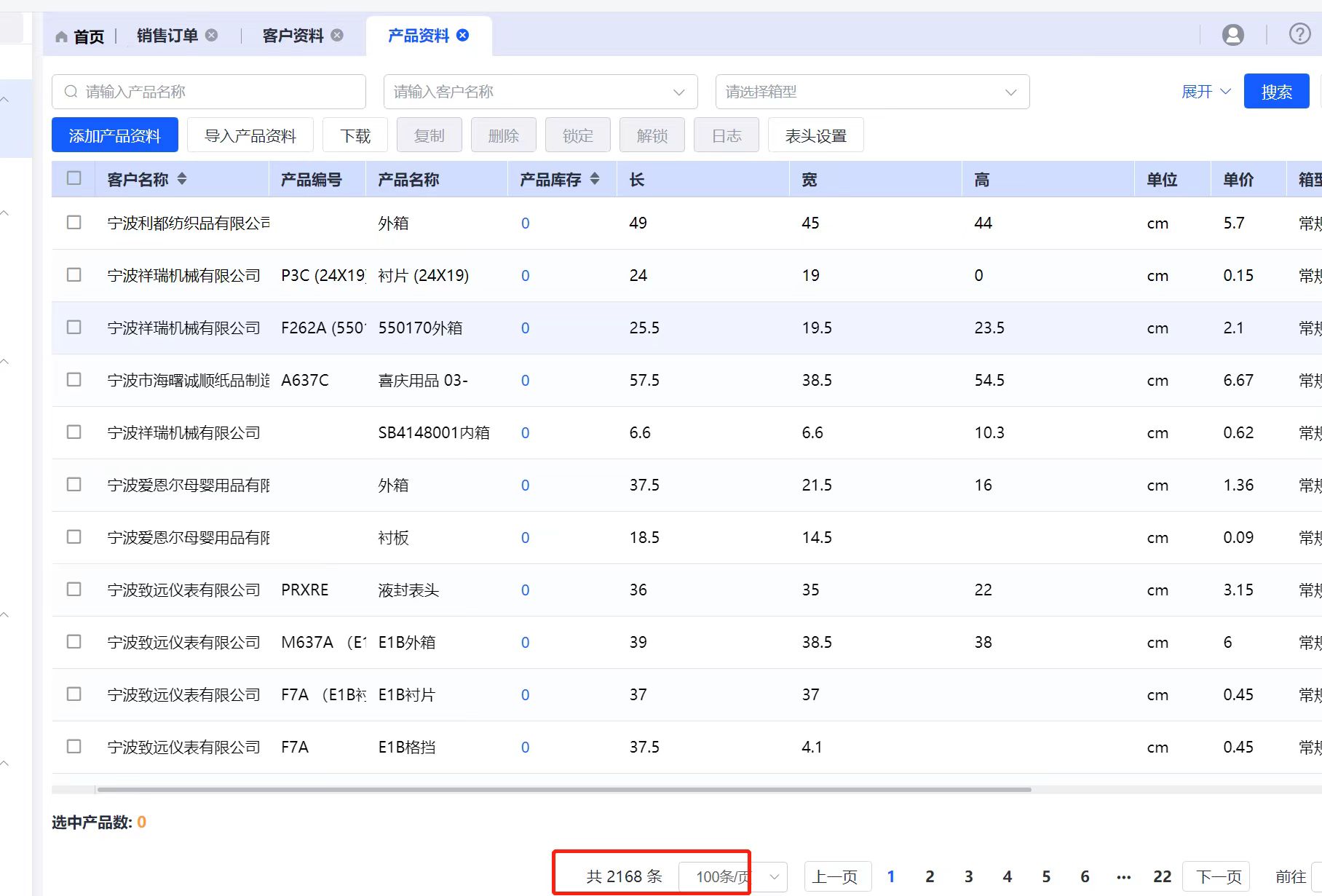Check the row for E1B外箱
Screen dimensions: 1322x896
(x=74, y=641)
